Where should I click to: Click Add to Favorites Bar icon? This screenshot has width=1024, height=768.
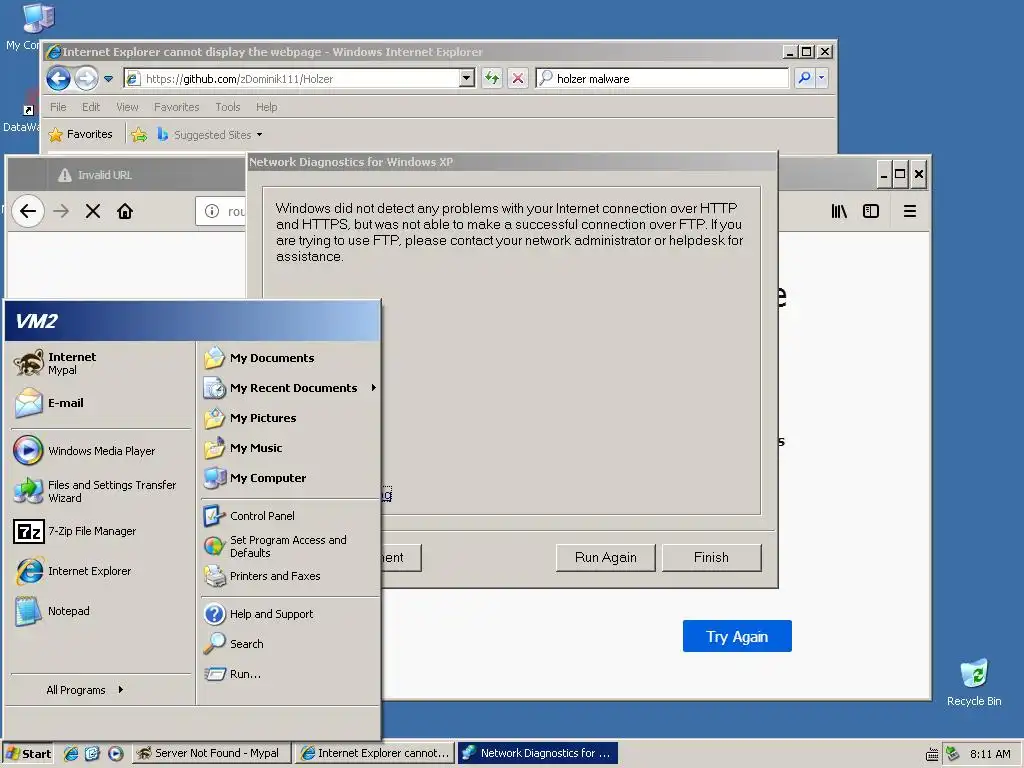point(138,135)
